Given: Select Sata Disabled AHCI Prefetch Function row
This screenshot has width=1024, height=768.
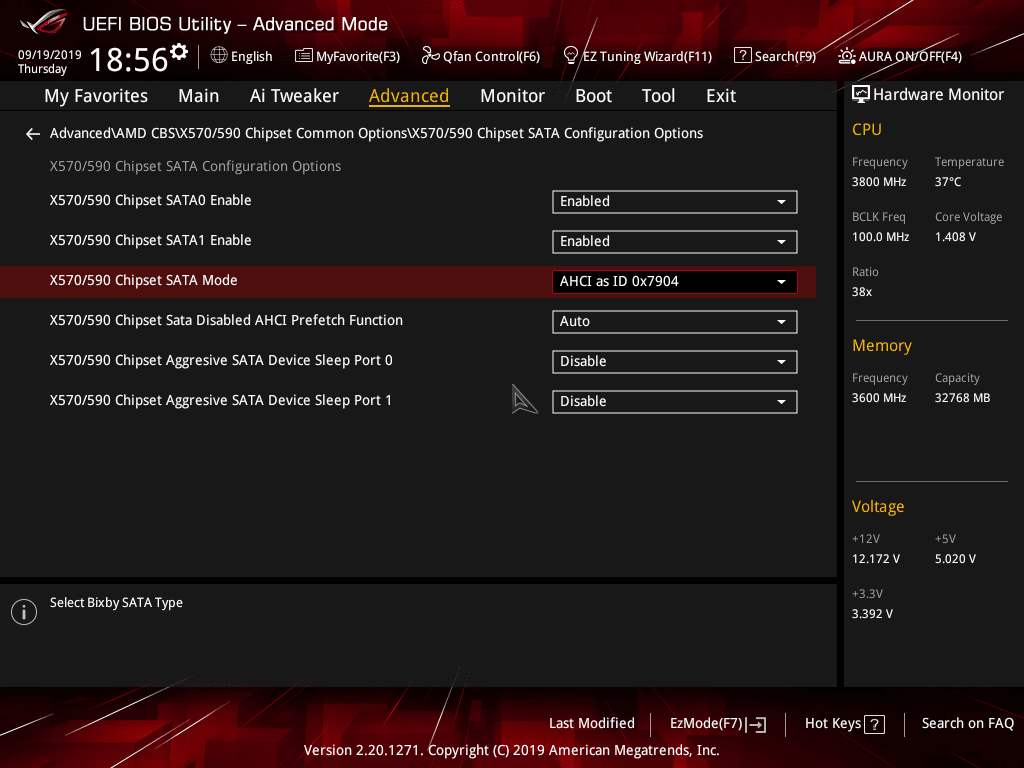Looking at the screenshot, I should coord(408,321).
